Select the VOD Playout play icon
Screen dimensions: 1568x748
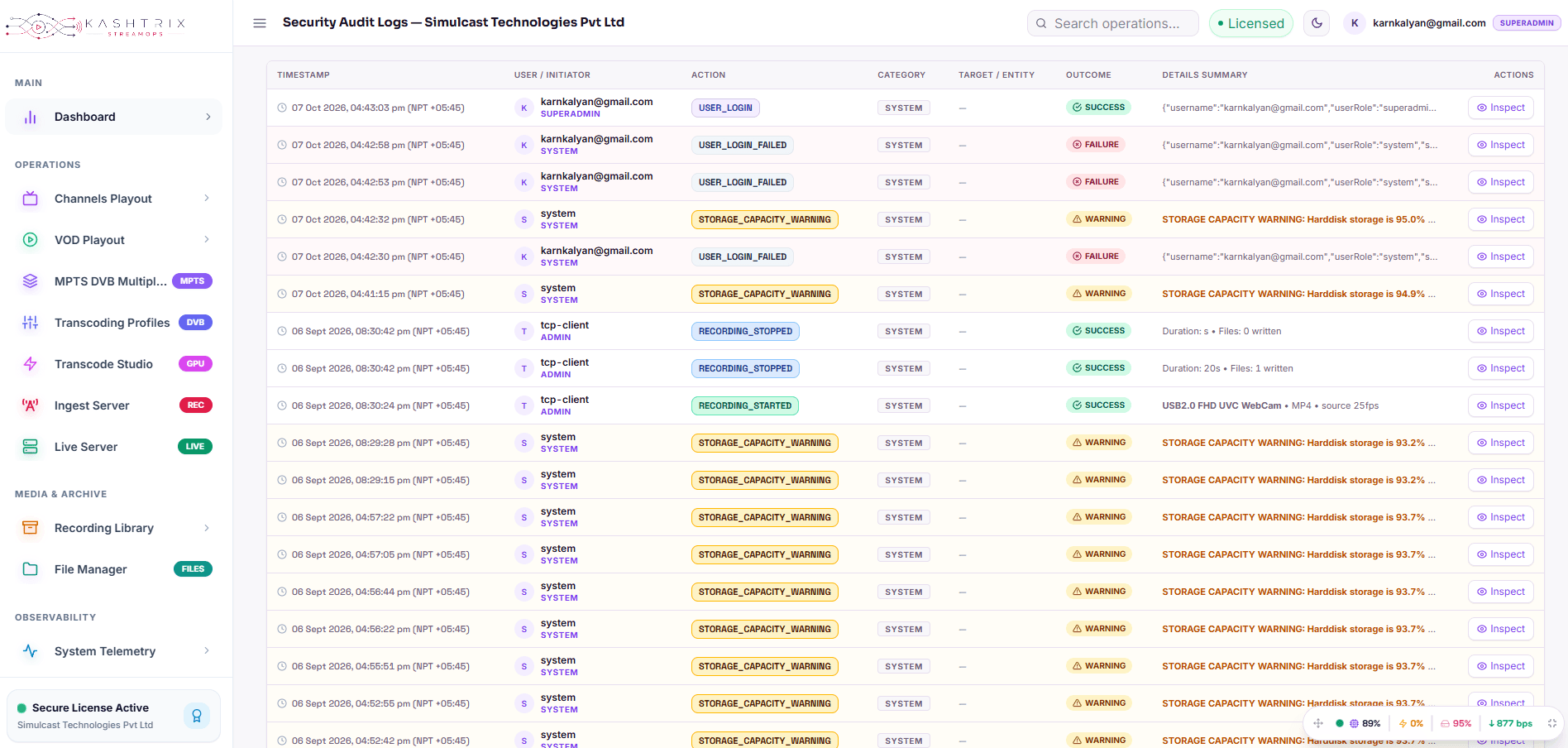(31, 240)
